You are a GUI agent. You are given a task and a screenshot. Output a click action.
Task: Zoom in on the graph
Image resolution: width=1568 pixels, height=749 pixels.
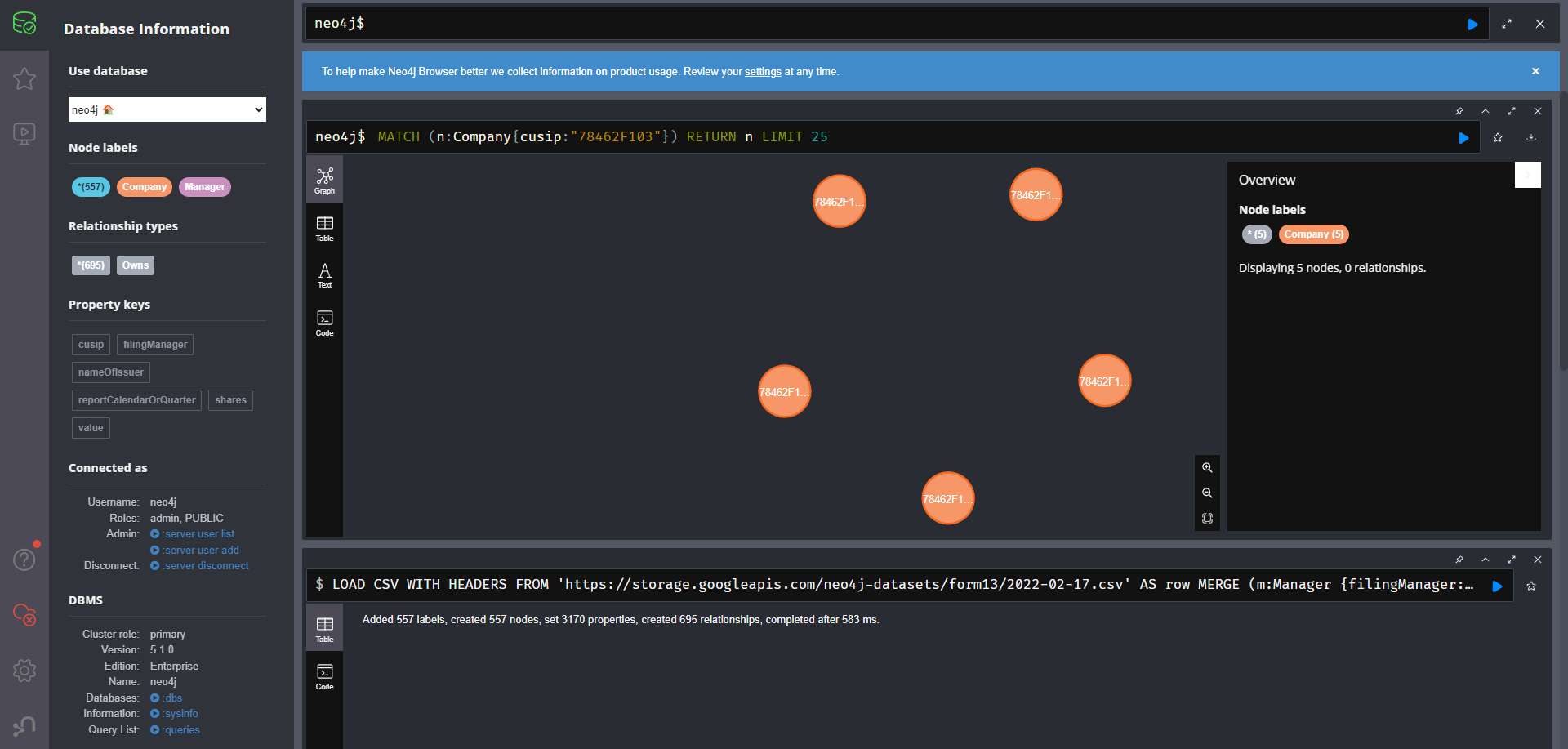[x=1207, y=468]
